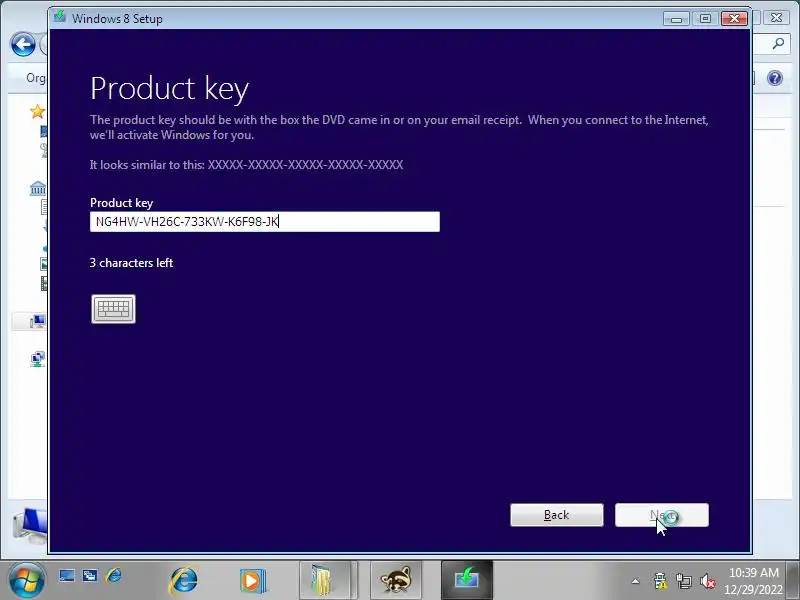Viewport: 800px width, 600px height.
Task: Select the Computer icon in Explorer sidebar
Action: (37, 321)
